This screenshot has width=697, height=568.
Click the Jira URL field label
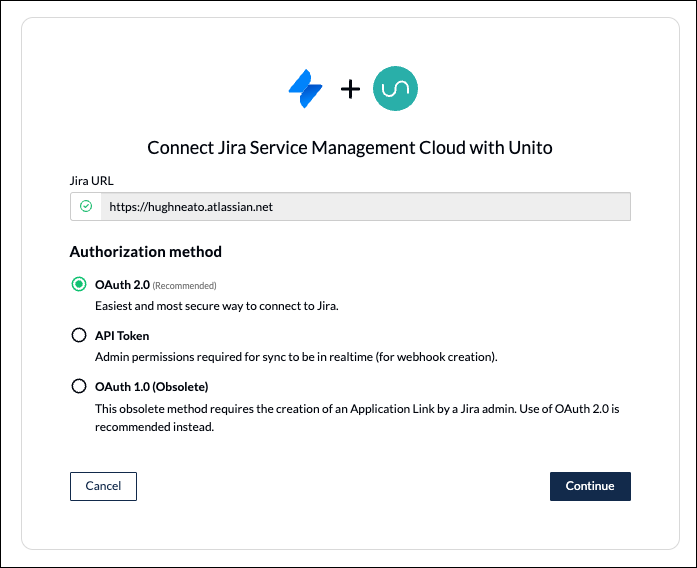tap(92, 180)
